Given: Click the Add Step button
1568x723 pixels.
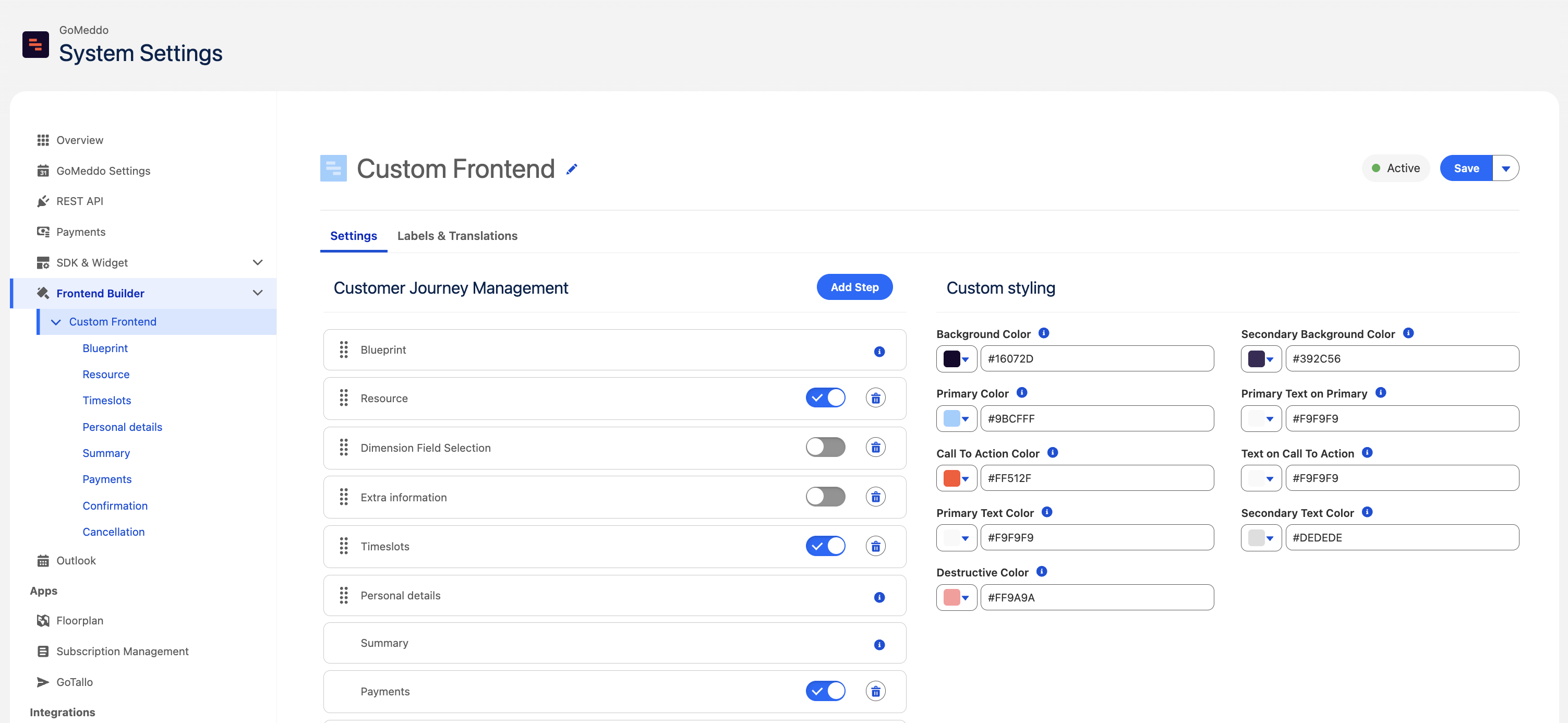Looking at the screenshot, I should pos(854,287).
